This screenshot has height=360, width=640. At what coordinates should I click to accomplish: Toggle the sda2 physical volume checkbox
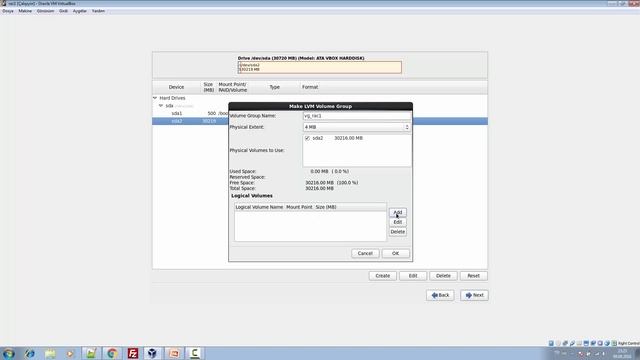pos(307,138)
